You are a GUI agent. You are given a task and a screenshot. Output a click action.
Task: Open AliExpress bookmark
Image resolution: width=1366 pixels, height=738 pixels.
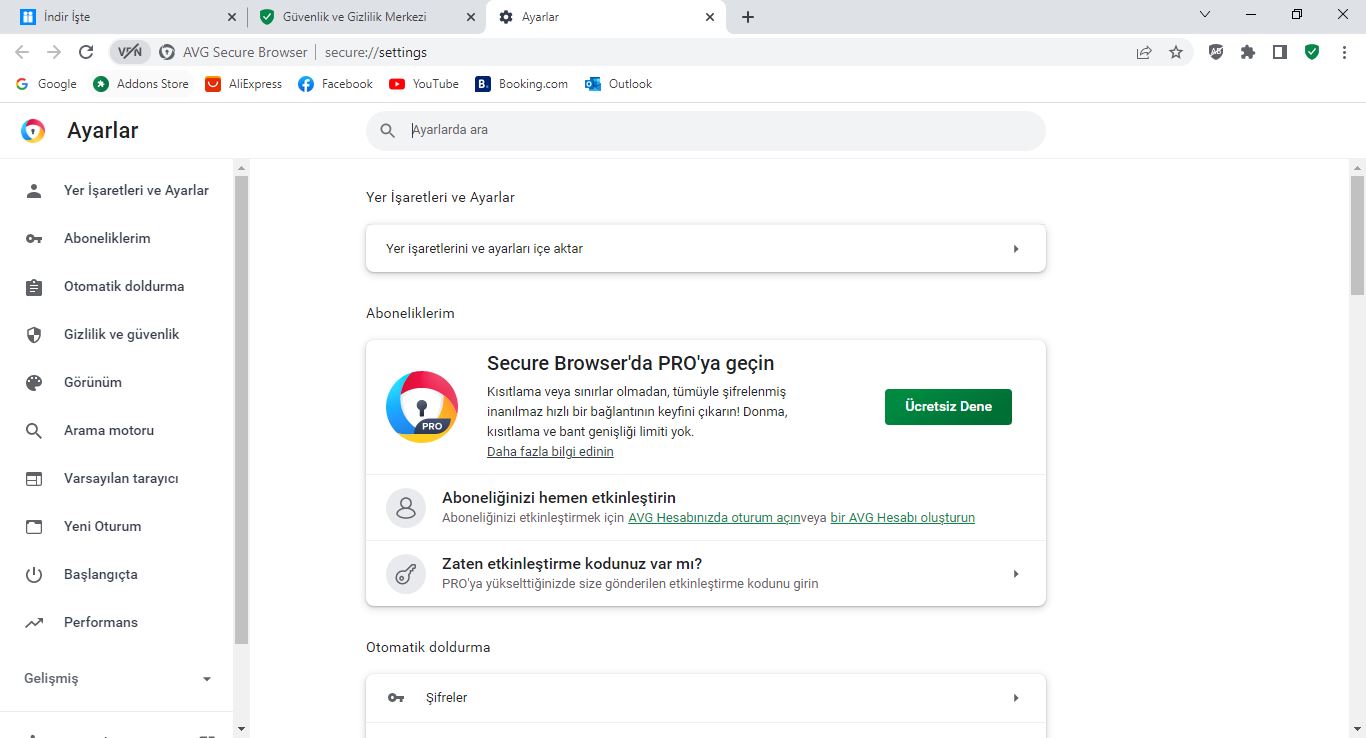(x=244, y=84)
